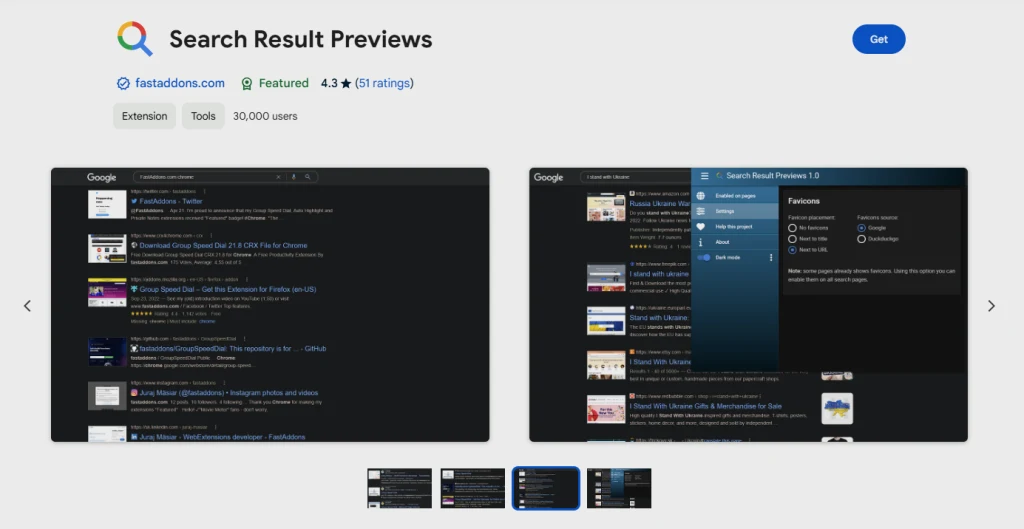Select the fourth screenshot thumbnail
Image resolution: width=1024 pixels, height=529 pixels.
tap(619, 488)
